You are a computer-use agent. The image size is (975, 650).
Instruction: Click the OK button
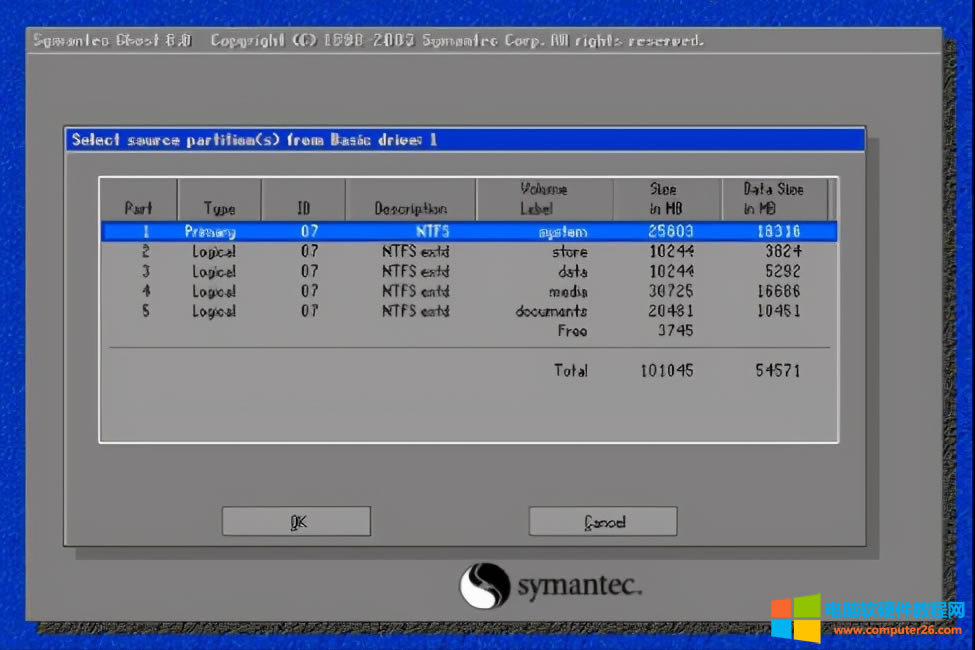296,521
